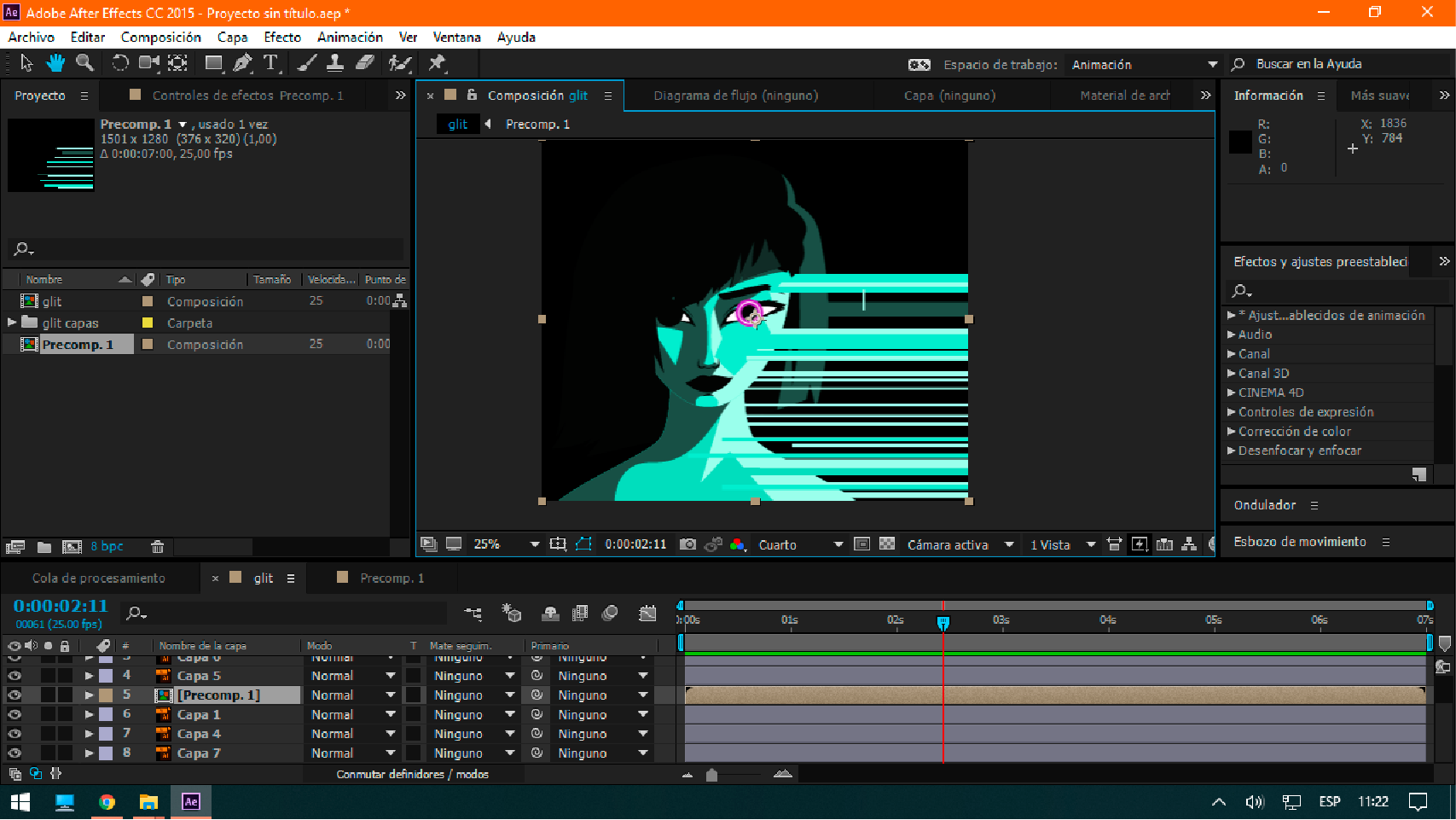The width and height of the screenshot is (1456, 820).
Task: Open Adobe After Effects from Windows taskbar
Action: click(191, 802)
